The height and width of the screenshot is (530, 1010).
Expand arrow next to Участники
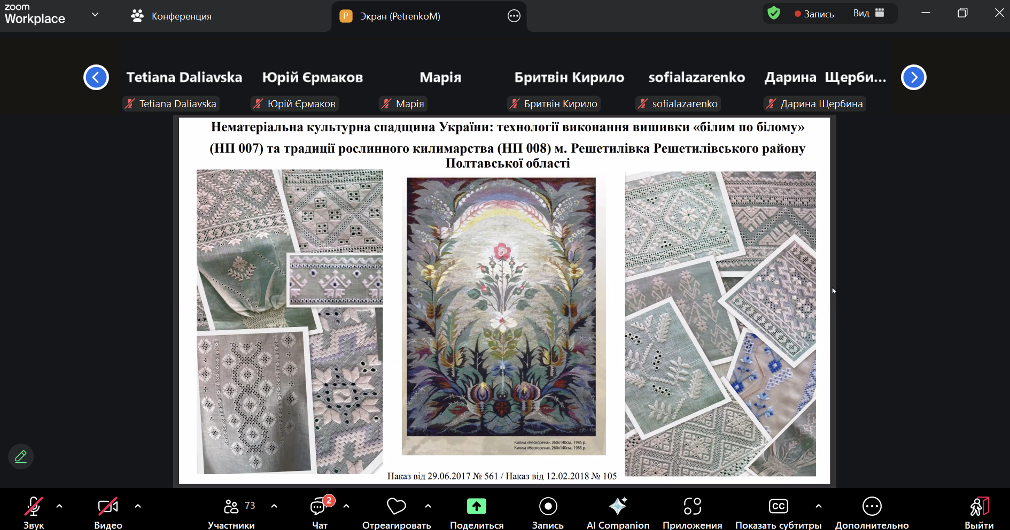pos(274,506)
